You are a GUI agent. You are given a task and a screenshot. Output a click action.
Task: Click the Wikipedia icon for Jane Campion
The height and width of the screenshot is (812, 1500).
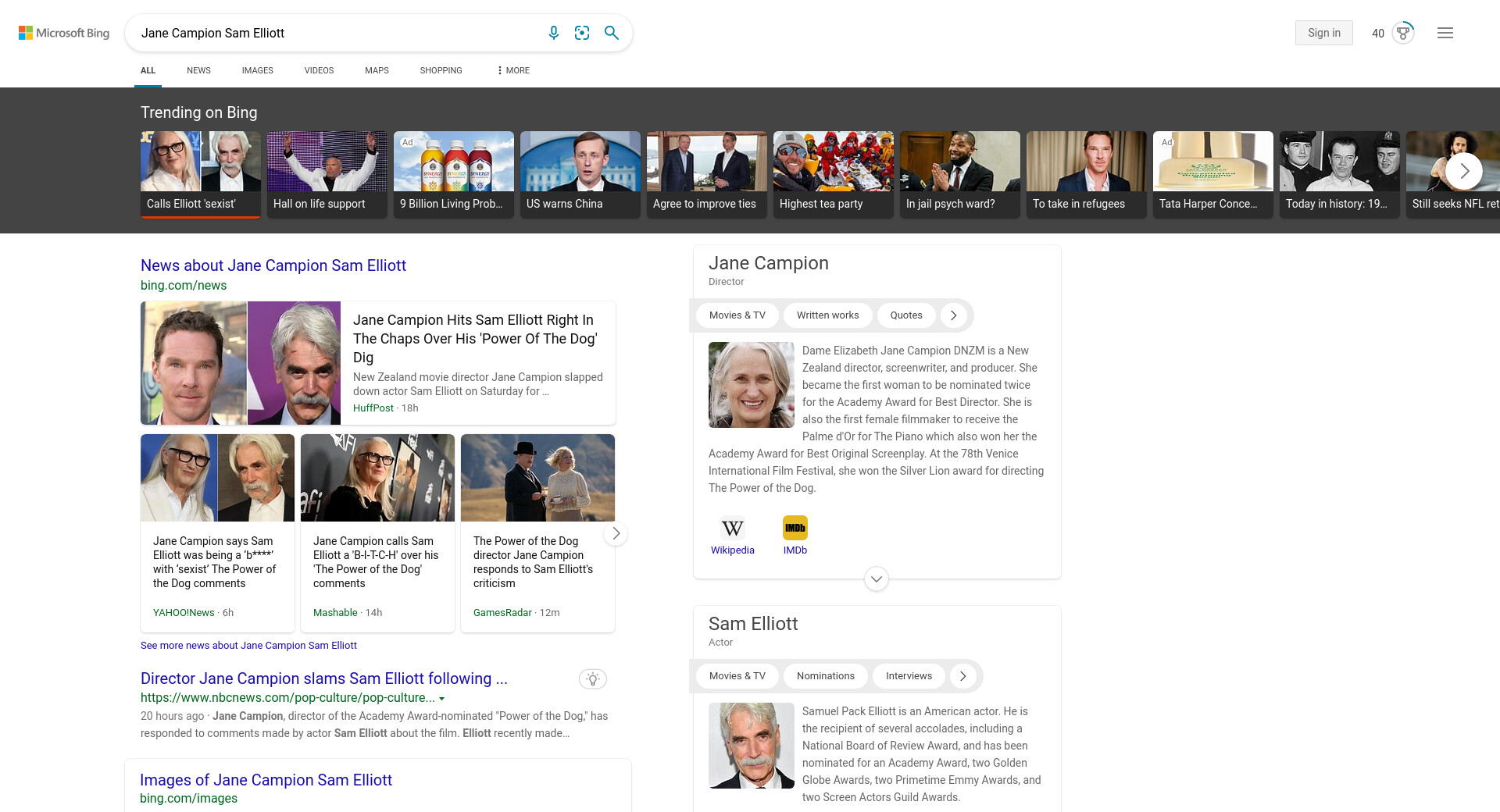(732, 529)
